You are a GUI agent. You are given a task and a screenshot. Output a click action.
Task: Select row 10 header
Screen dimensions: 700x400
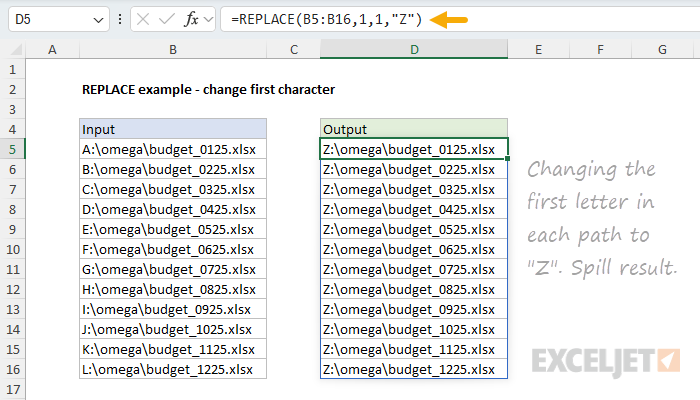(x=12, y=249)
